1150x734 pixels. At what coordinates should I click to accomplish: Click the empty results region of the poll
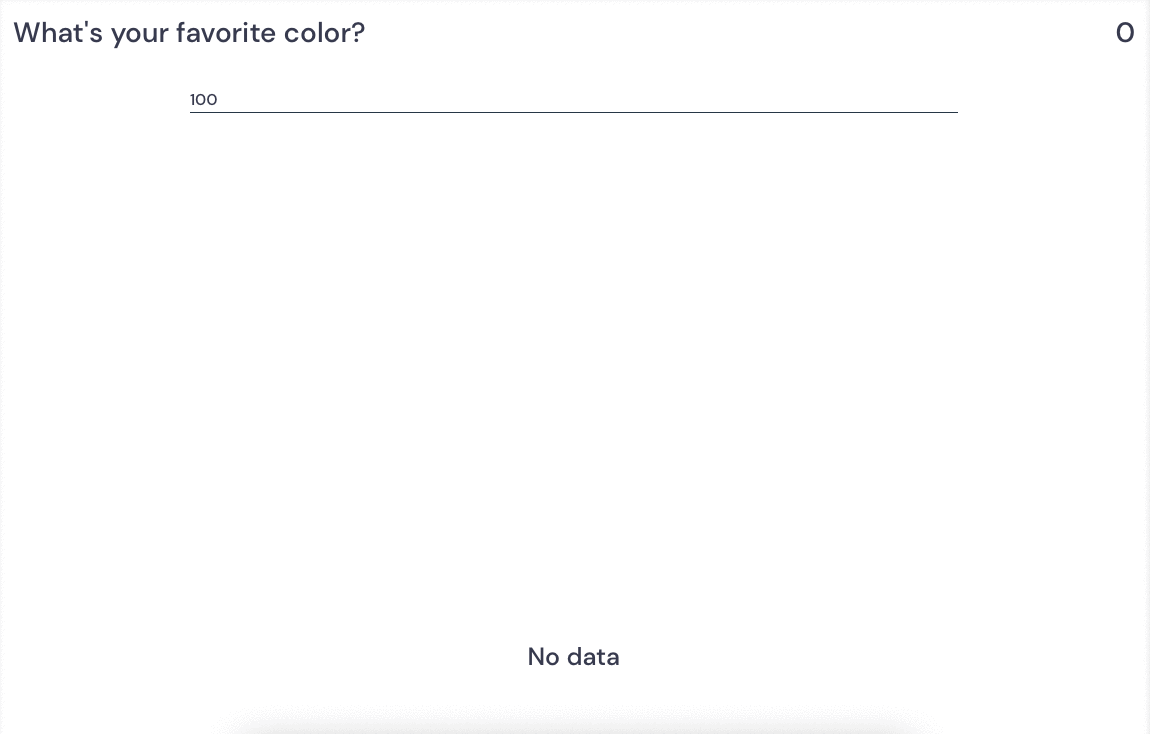(573, 400)
